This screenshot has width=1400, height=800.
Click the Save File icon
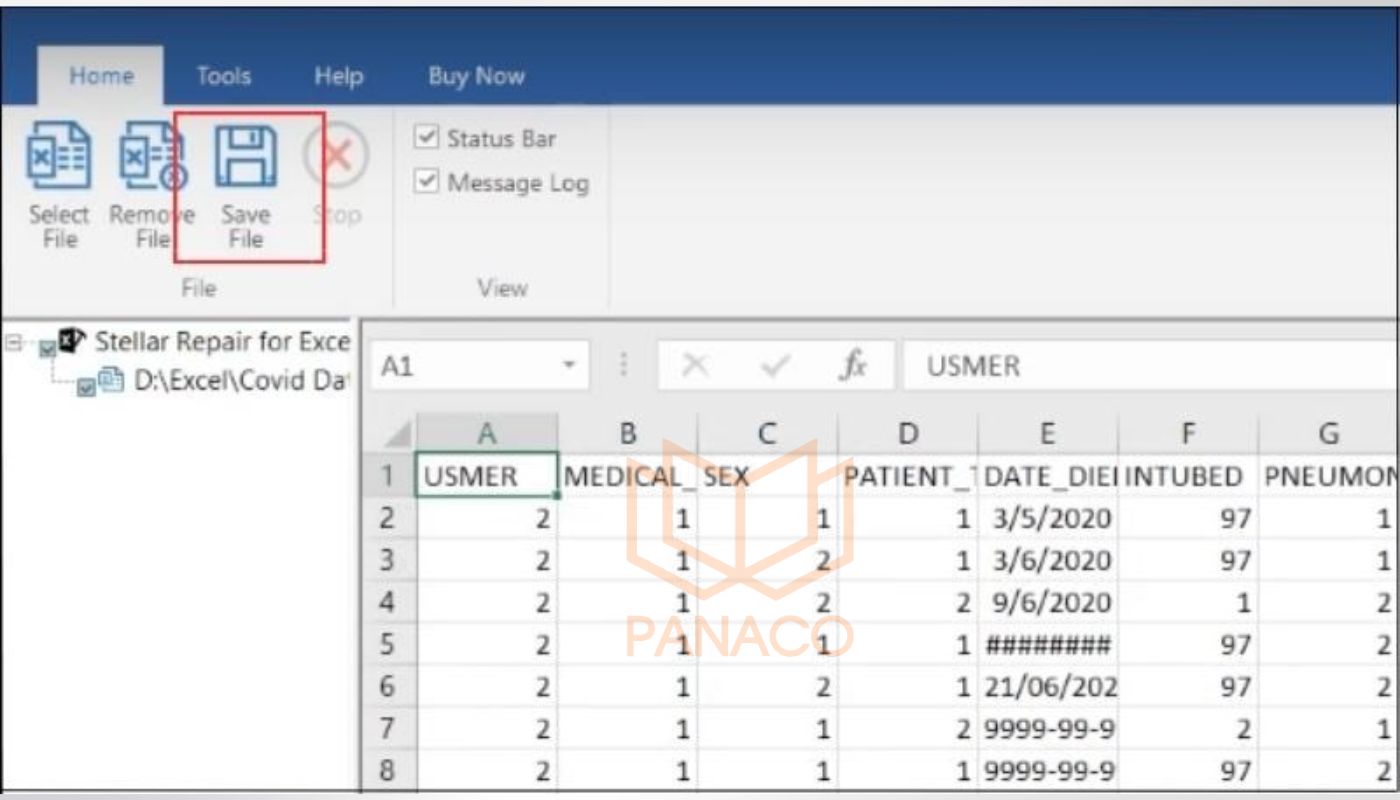(x=246, y=157)
